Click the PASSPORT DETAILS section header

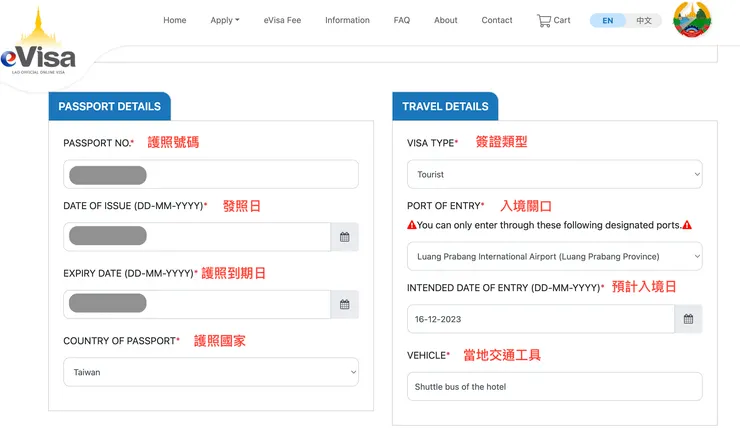point(109,106)
